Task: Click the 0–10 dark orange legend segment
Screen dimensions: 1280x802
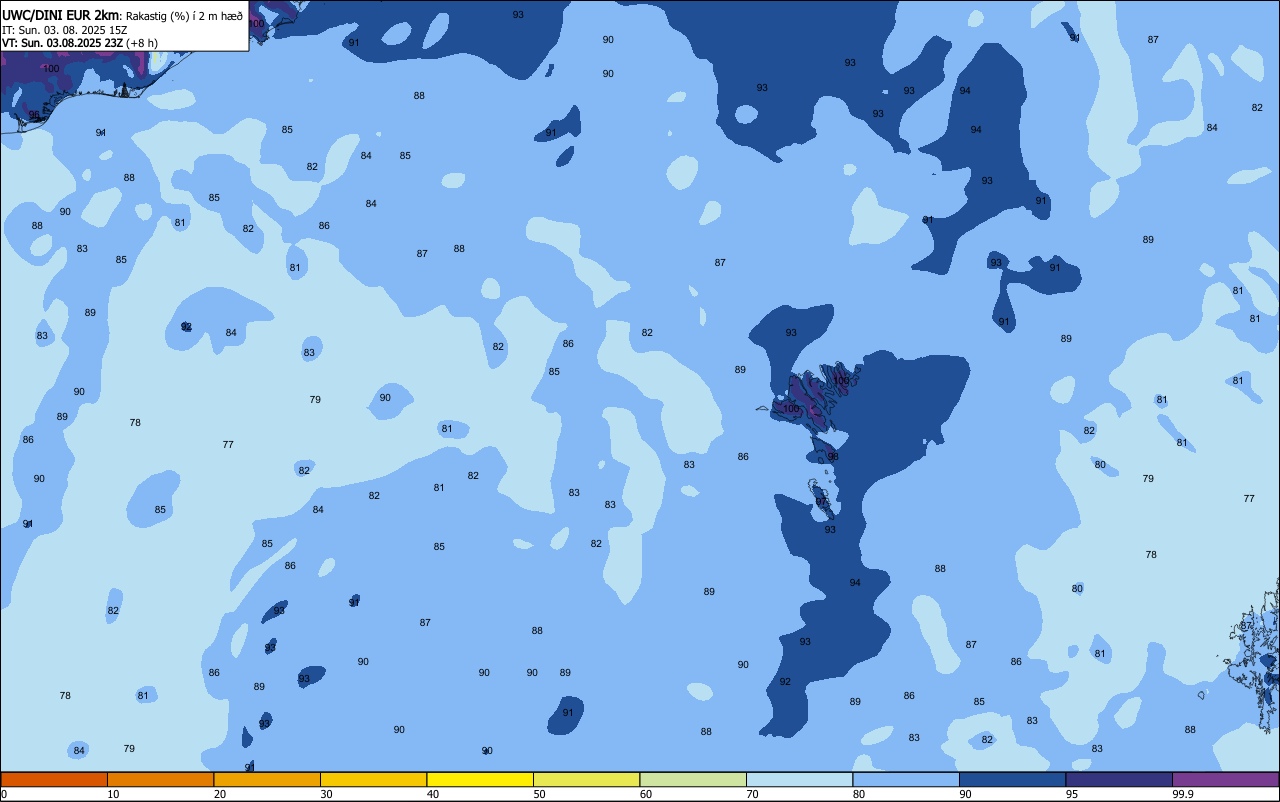Action: (x=54, y=779)
